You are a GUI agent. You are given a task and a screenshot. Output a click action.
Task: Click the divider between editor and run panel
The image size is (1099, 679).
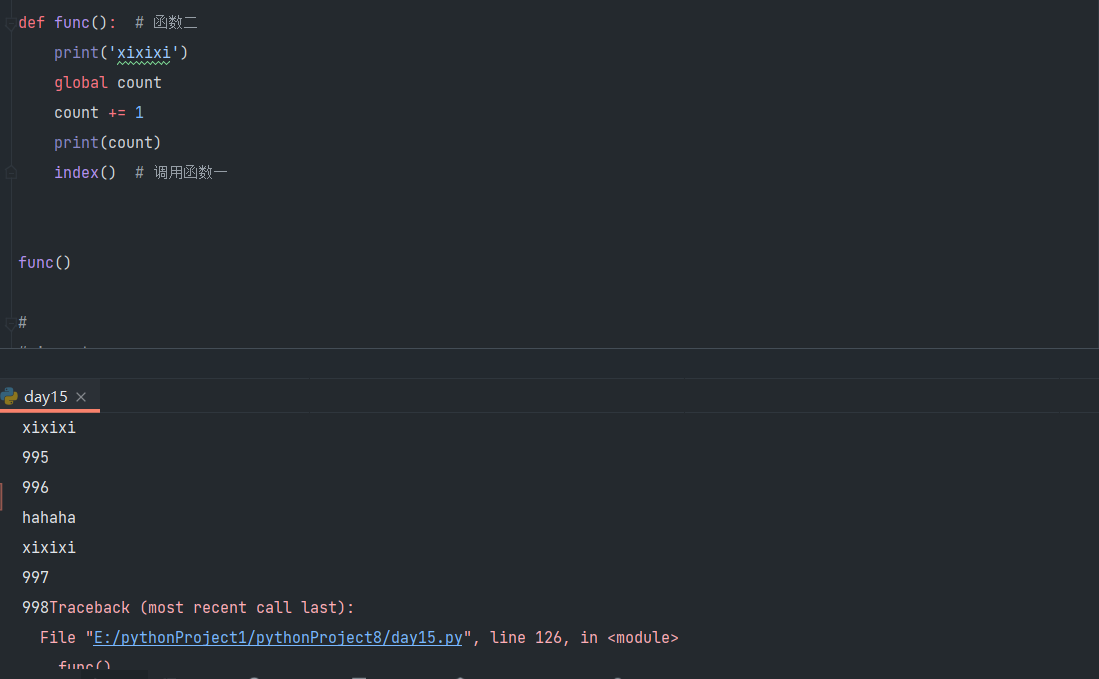coord(549,349)
